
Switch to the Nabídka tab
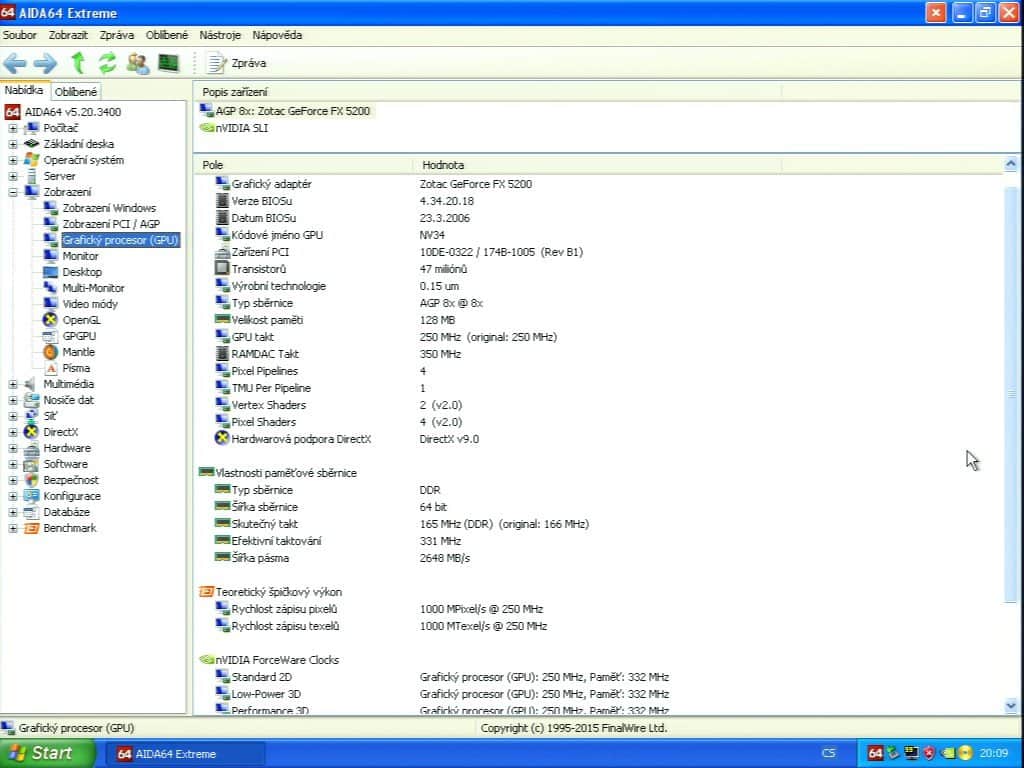[x=24, y=90]
